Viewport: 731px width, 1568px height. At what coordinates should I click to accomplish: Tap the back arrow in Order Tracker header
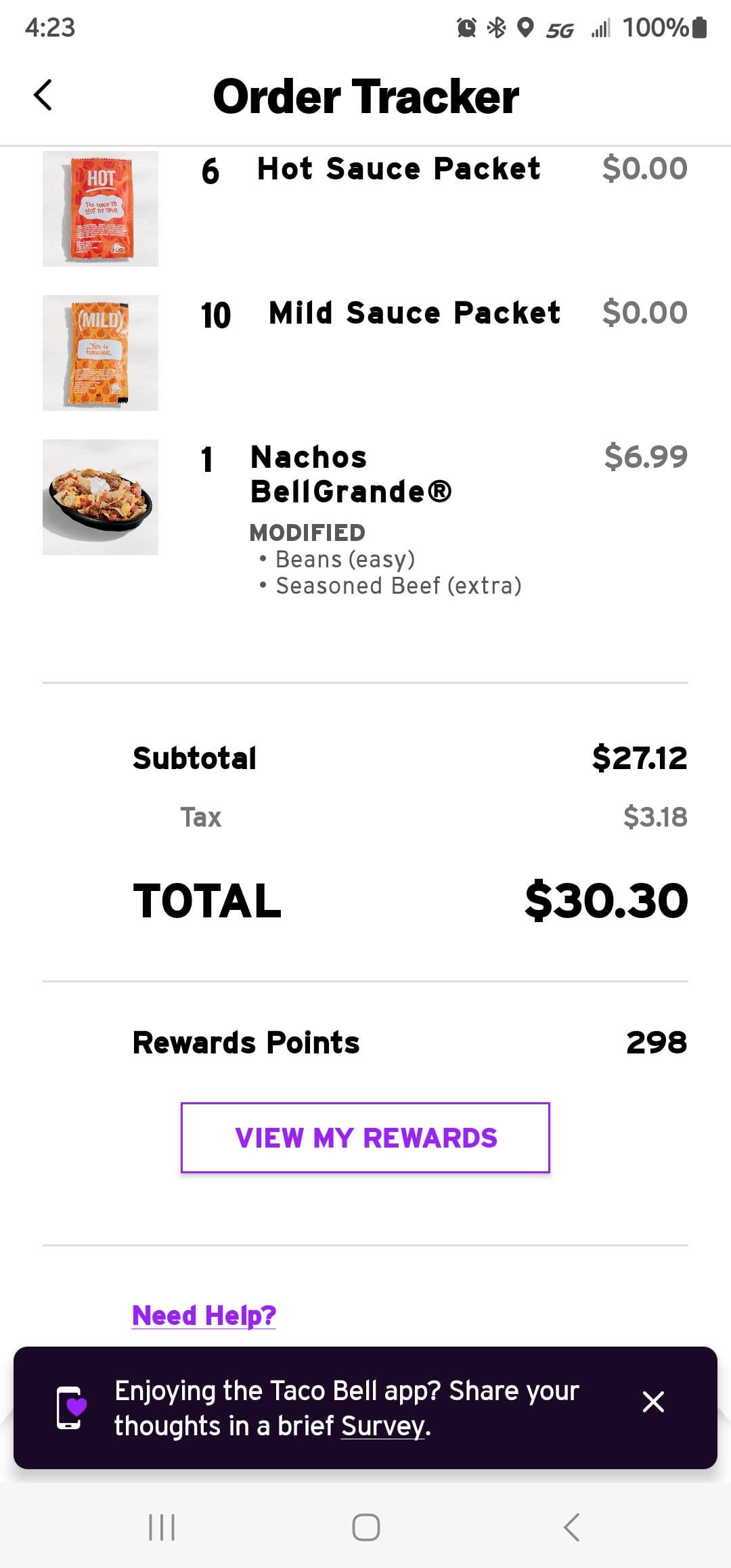pyautogui.click(x=43, y=95)
